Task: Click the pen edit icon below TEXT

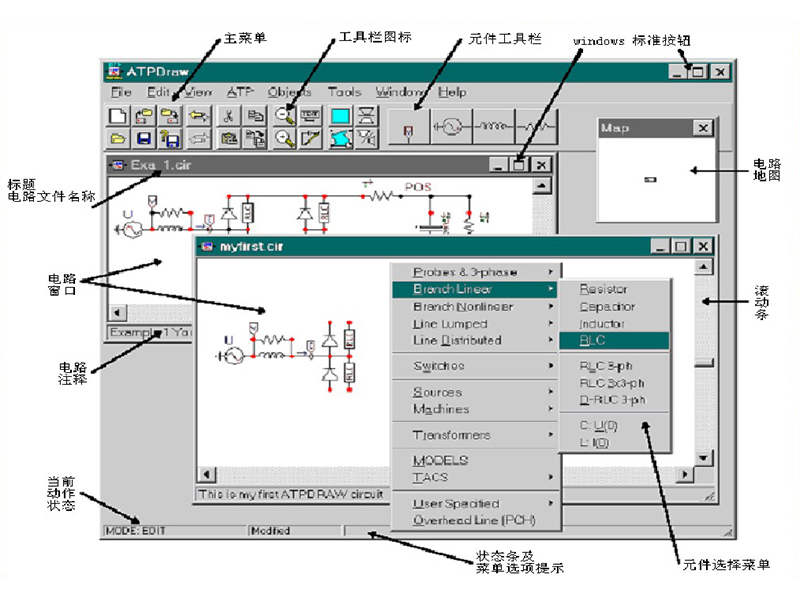Action: point(310,138)
